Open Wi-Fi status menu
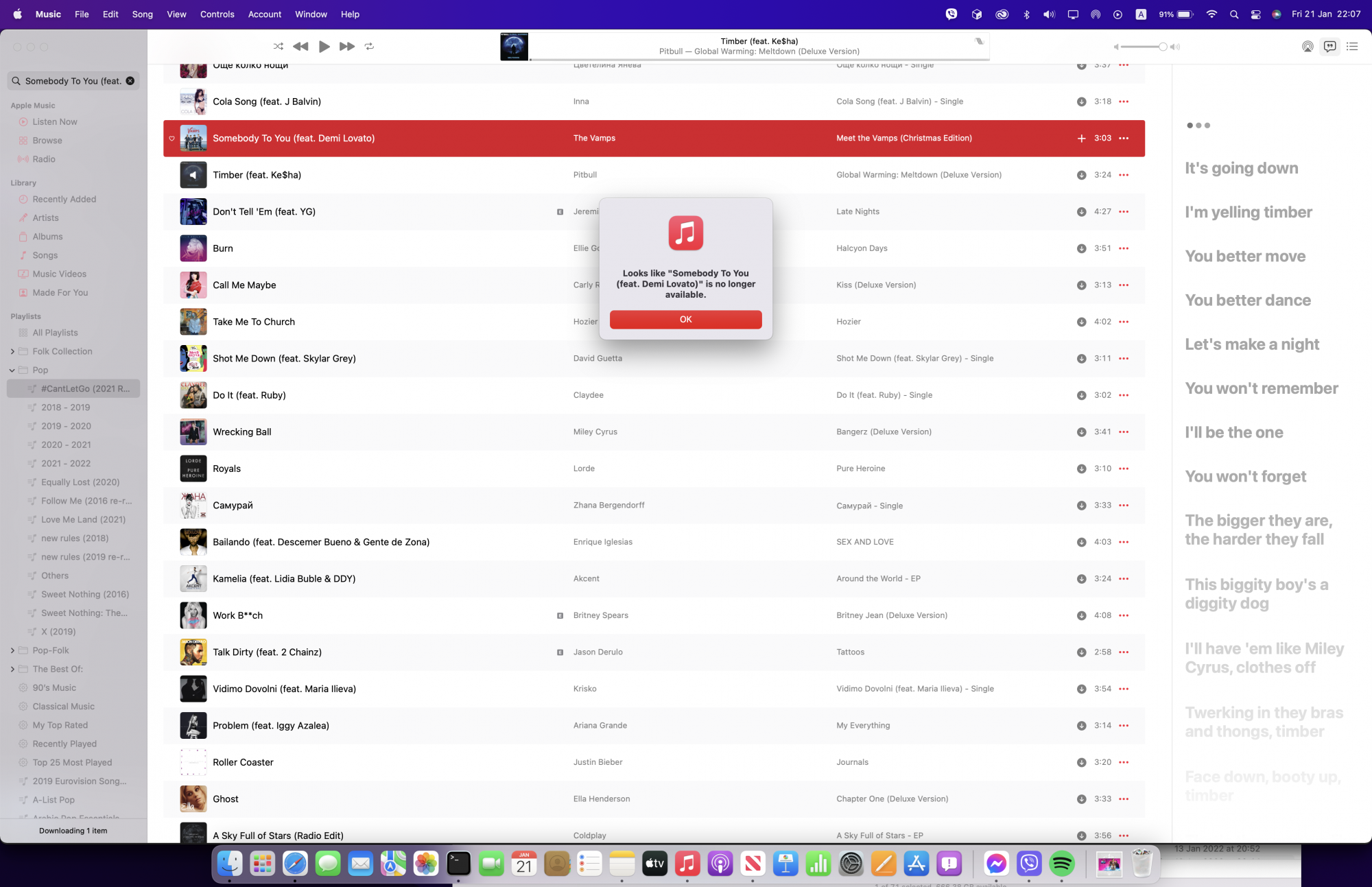Image resolution: width=1372 pixels, height=887 pixels. tap(1211, 14)
